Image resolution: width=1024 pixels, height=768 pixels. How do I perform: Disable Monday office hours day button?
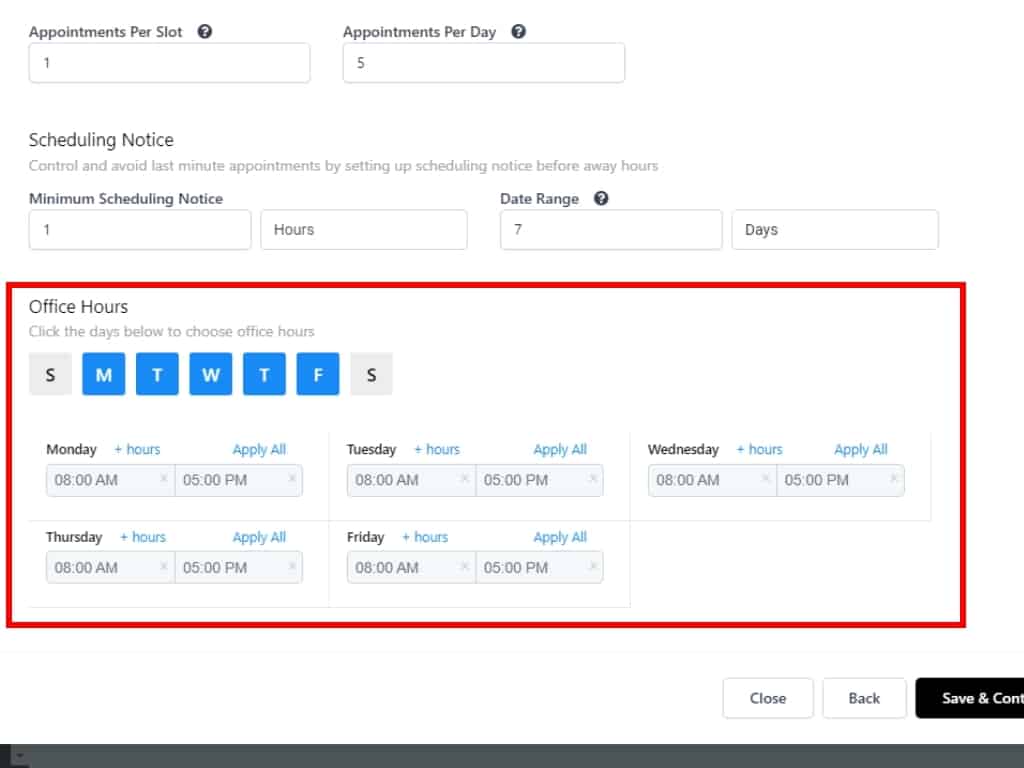pos(104,375)
